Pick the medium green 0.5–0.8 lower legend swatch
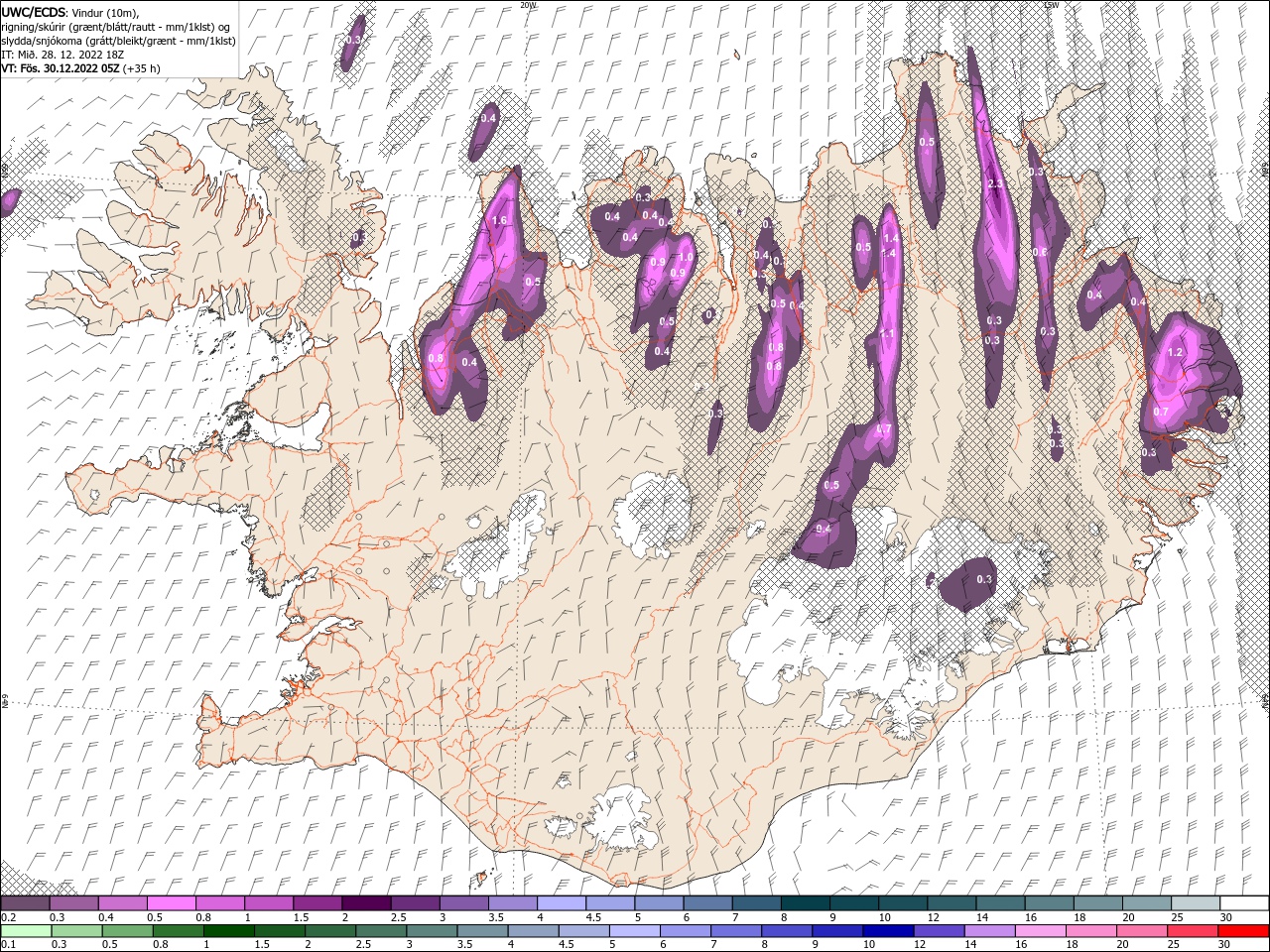This screenshot has height=952, width=1270. pyautogui.click(x=127, y=931)
